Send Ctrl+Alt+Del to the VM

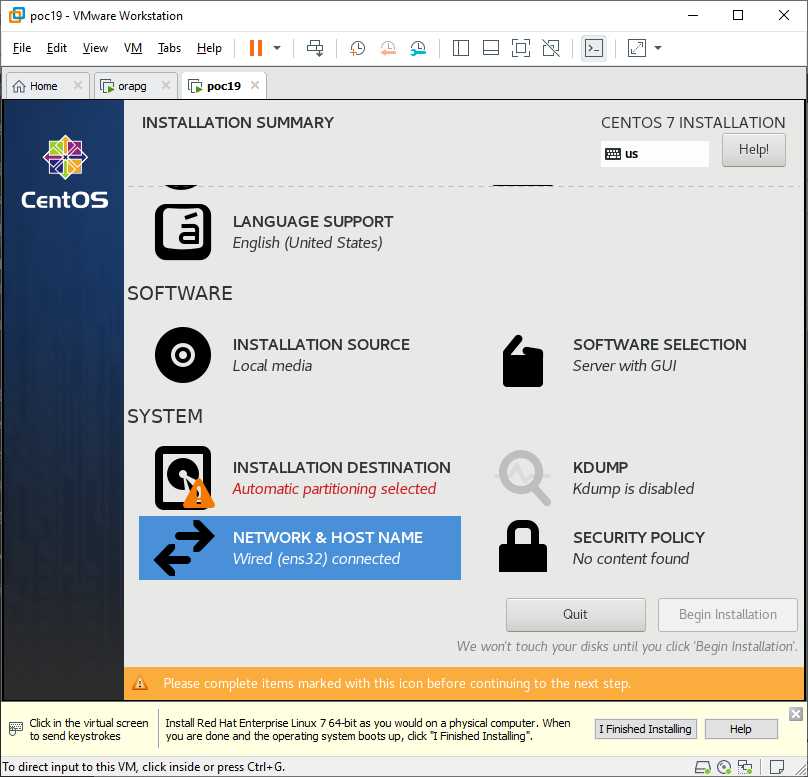pos(315,48)
